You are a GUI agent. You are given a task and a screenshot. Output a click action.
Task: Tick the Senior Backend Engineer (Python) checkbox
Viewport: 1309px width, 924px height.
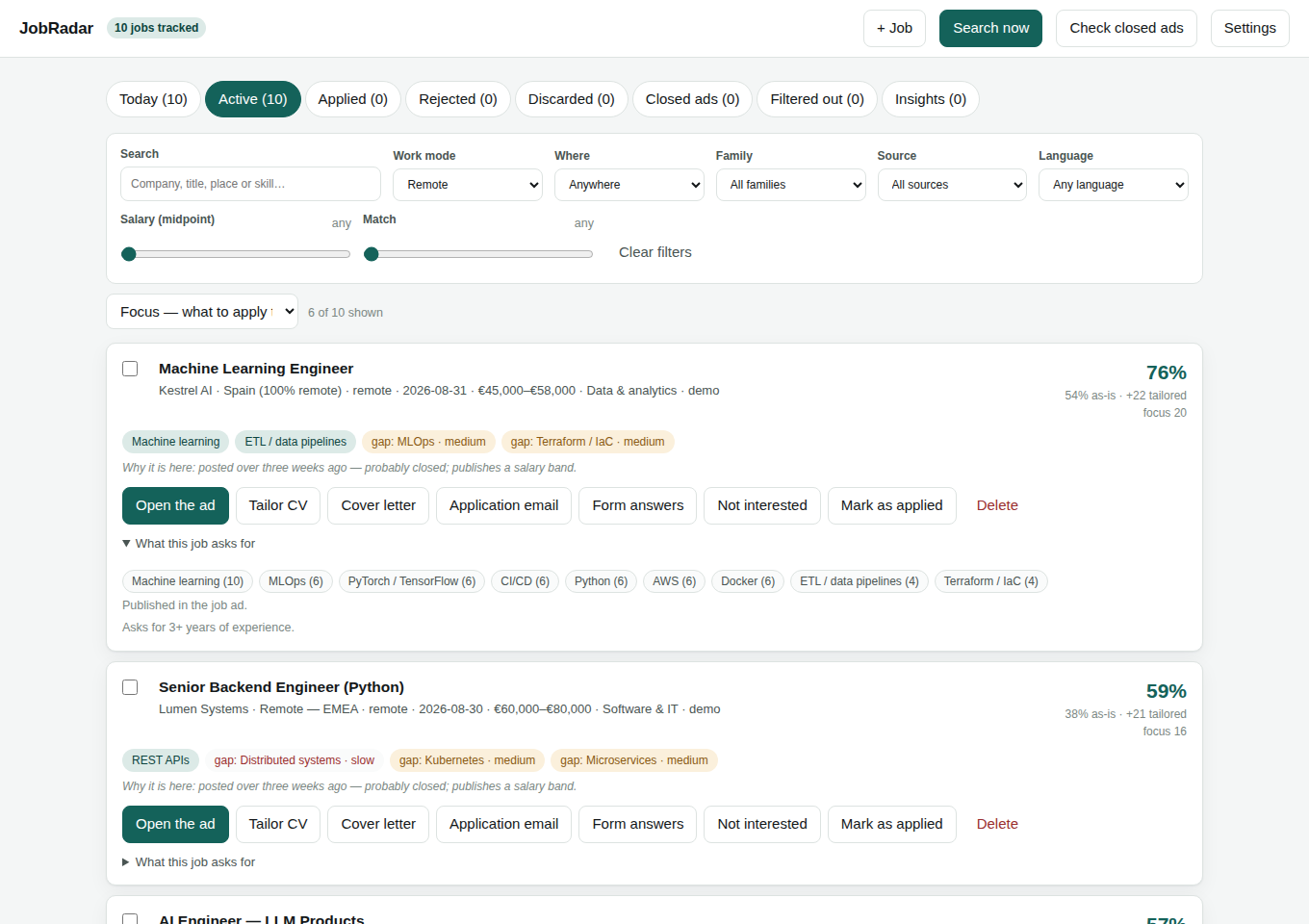(130, 687)
